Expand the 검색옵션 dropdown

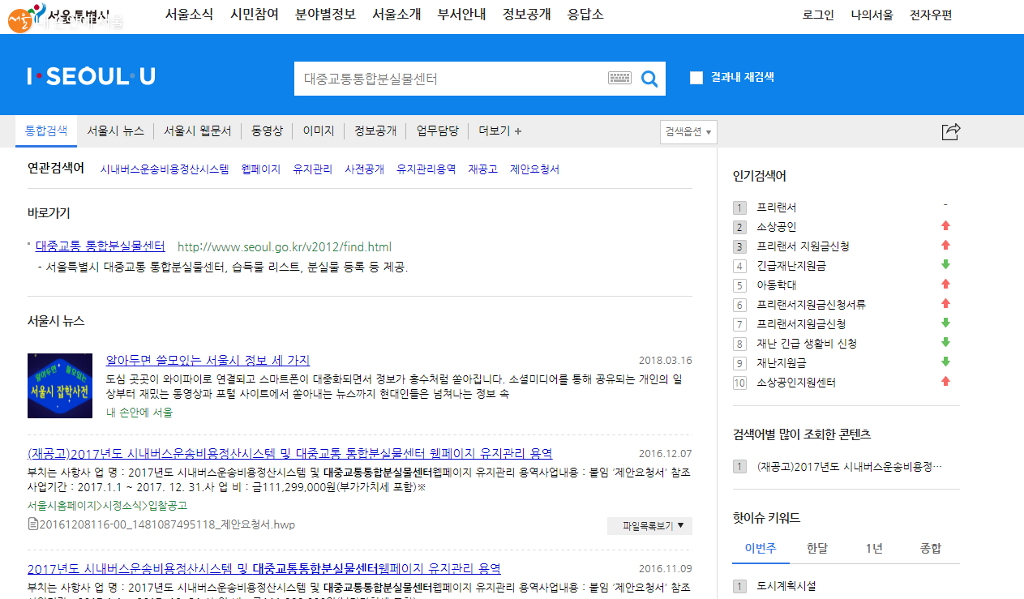pos(689,131)
